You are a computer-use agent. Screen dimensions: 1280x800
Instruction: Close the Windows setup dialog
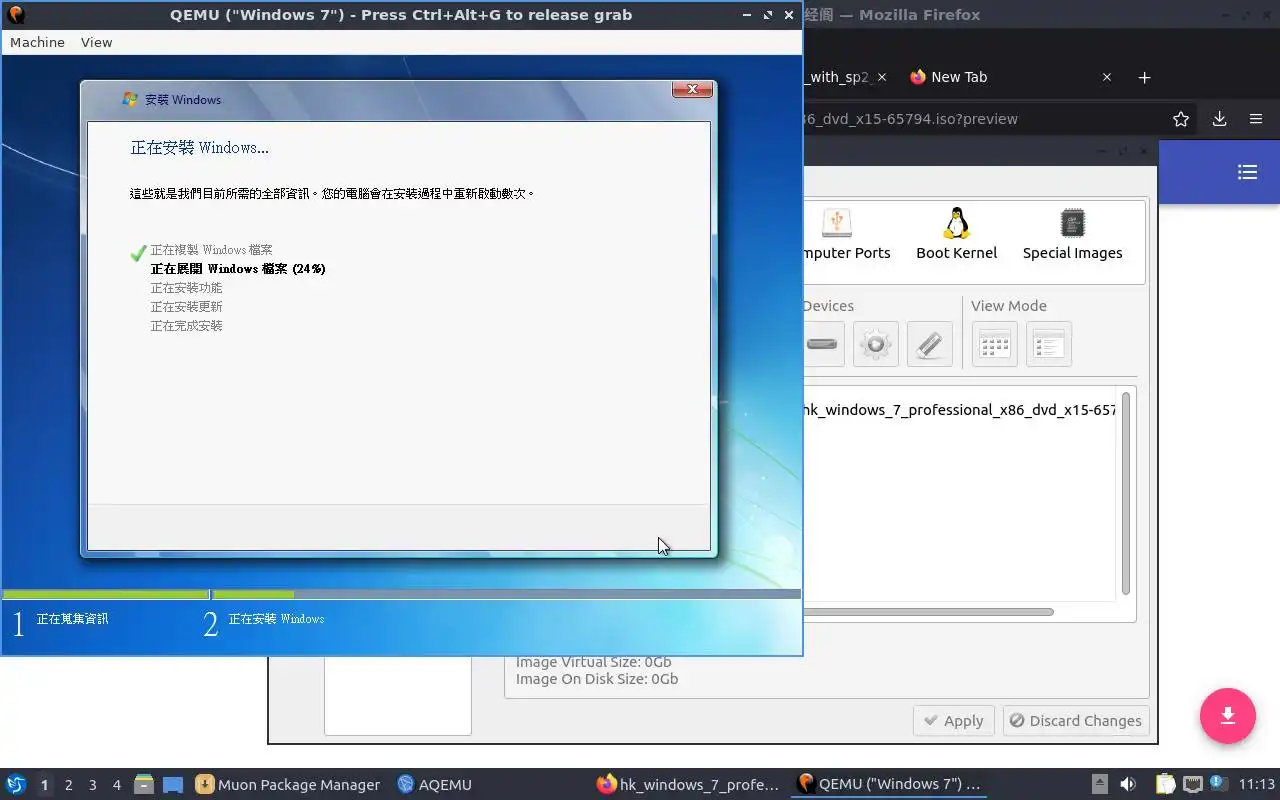pos(692,90)
